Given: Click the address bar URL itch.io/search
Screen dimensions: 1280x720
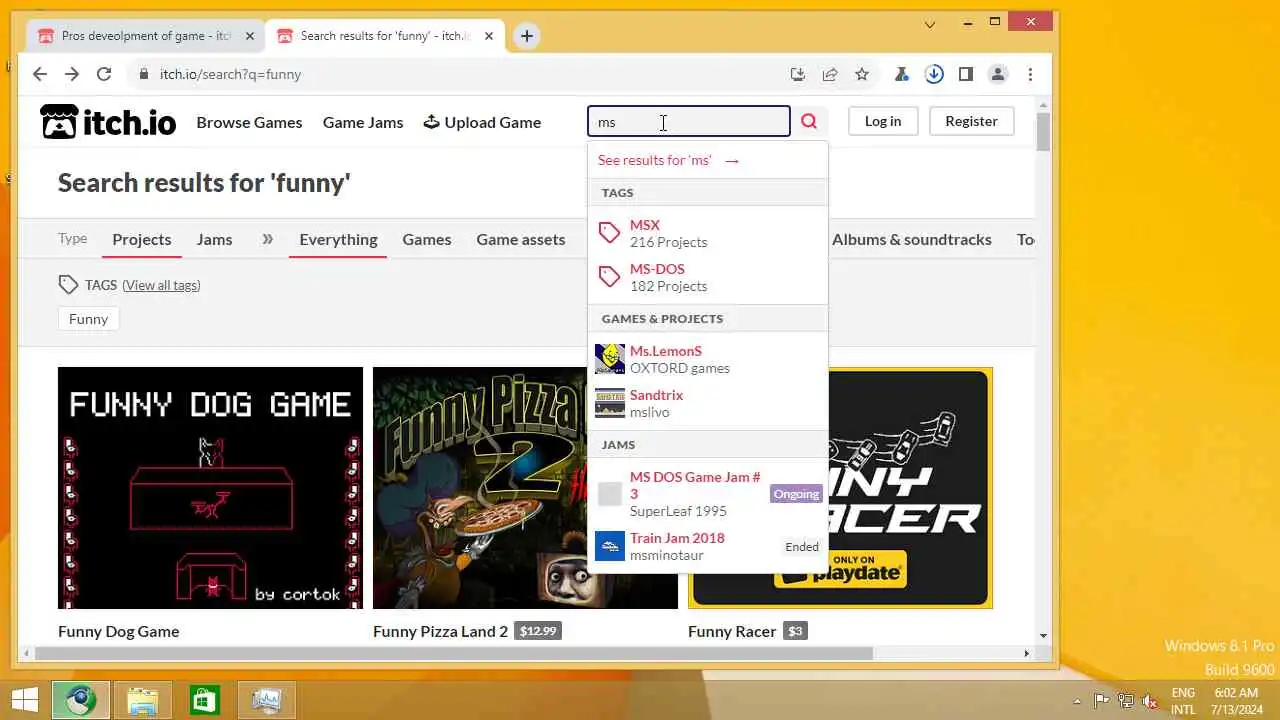Looking at the screenshot, I should (230, 74).
